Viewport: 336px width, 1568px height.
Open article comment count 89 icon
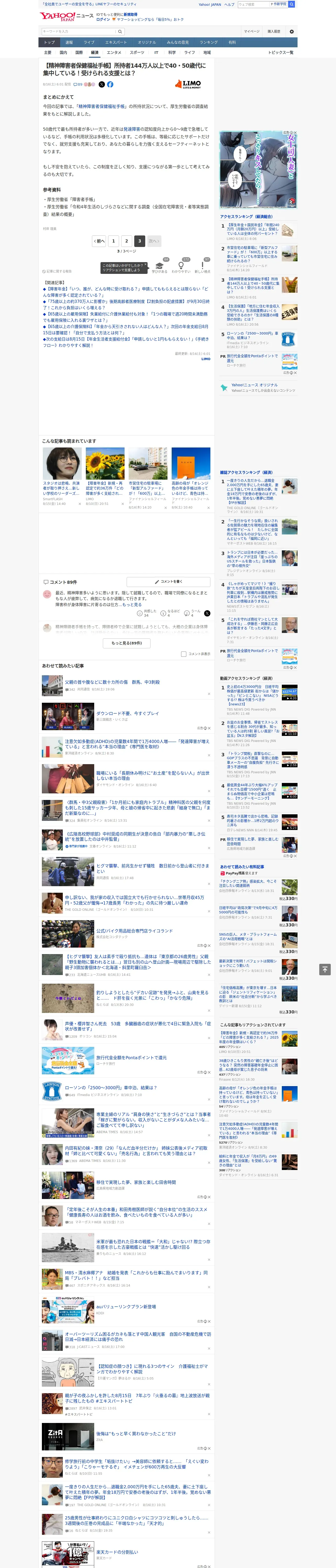tap(77, 85)
